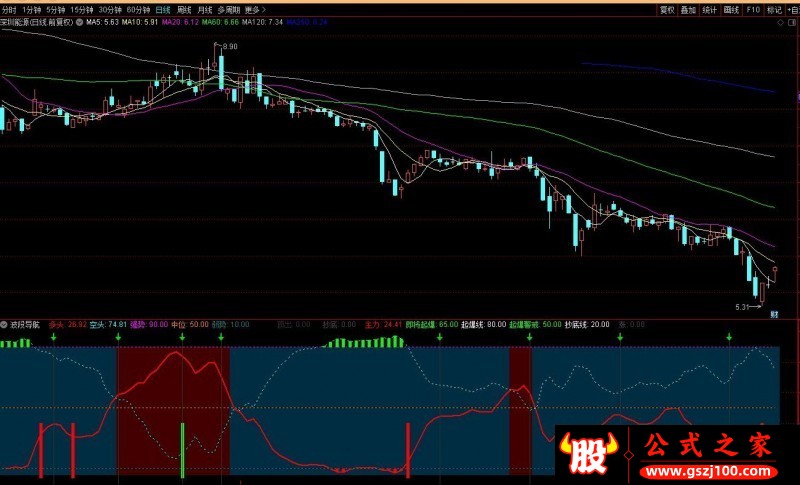Click the 空头: 74.81 indicator label
Viewport: 800px width, 485px height.
108,324
